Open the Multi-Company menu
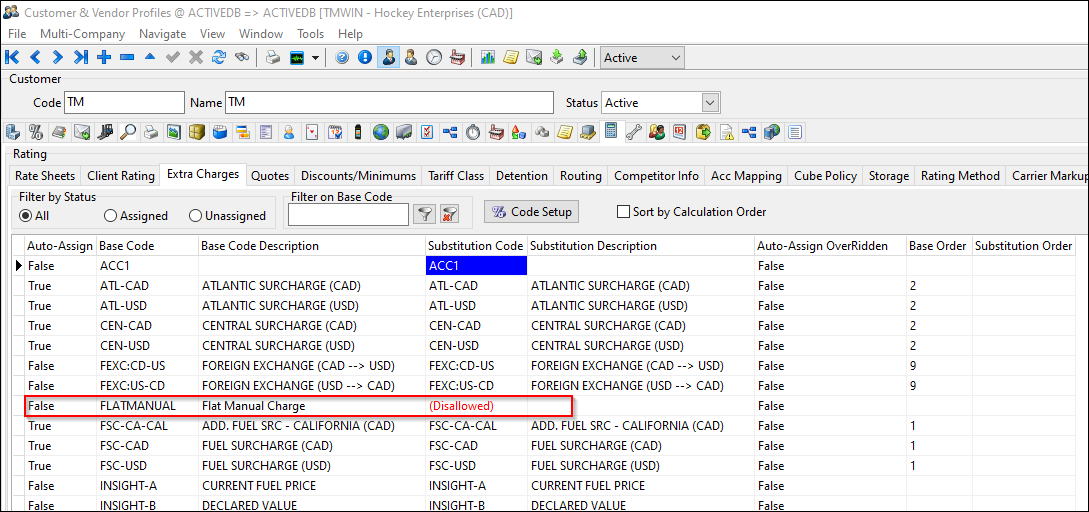The width and height of the screenshot is (1089, 512). tap(83, 34)
